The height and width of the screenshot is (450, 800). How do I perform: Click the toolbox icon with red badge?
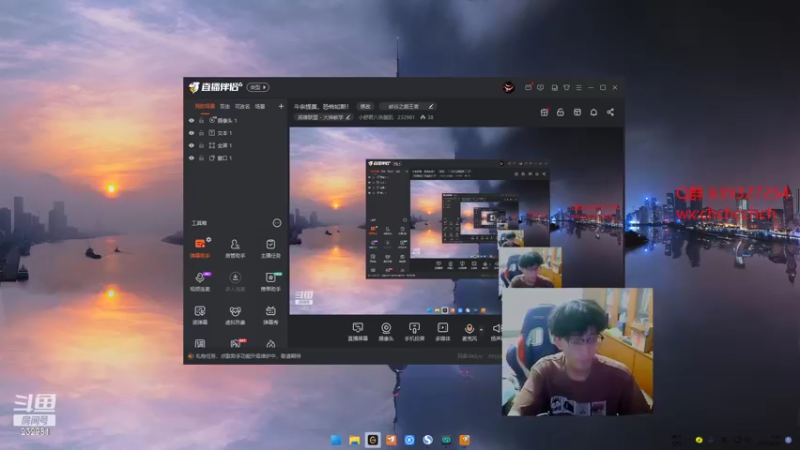coord(235,343)
